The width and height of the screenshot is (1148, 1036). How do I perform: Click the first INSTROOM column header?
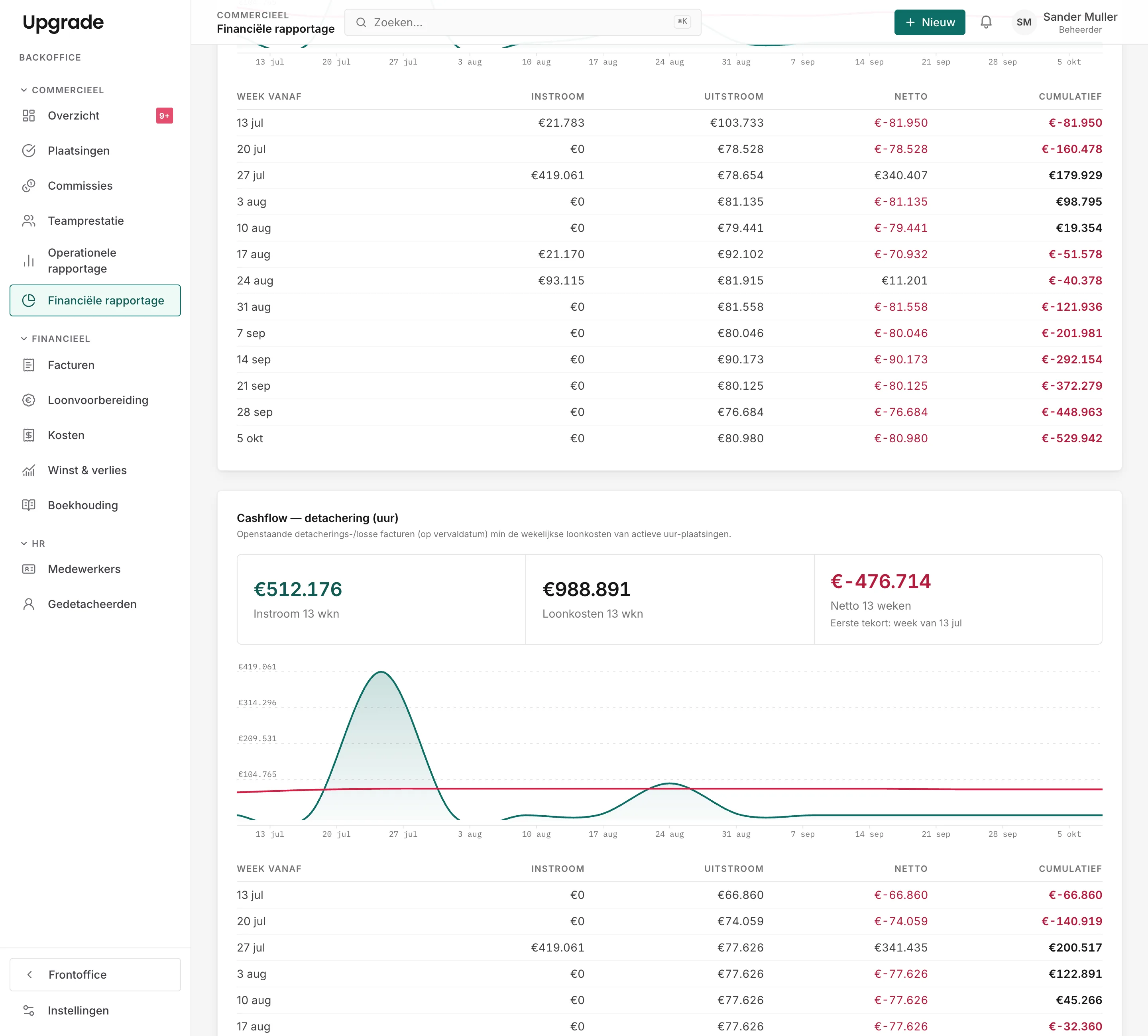(x=558, y=97)
